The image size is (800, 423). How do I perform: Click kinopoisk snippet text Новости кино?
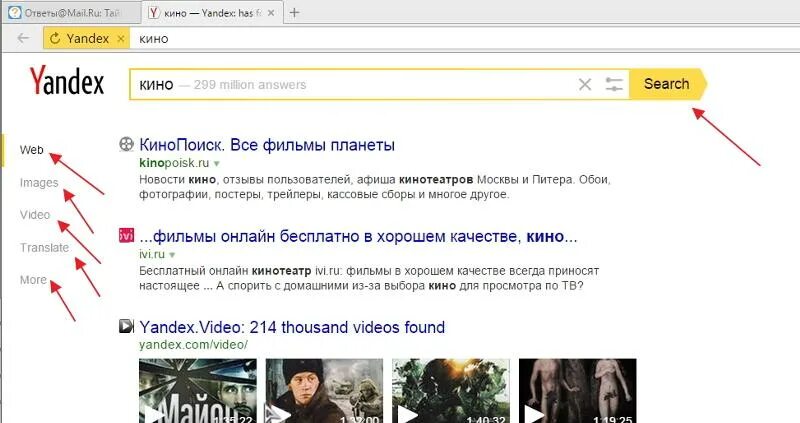178,180
